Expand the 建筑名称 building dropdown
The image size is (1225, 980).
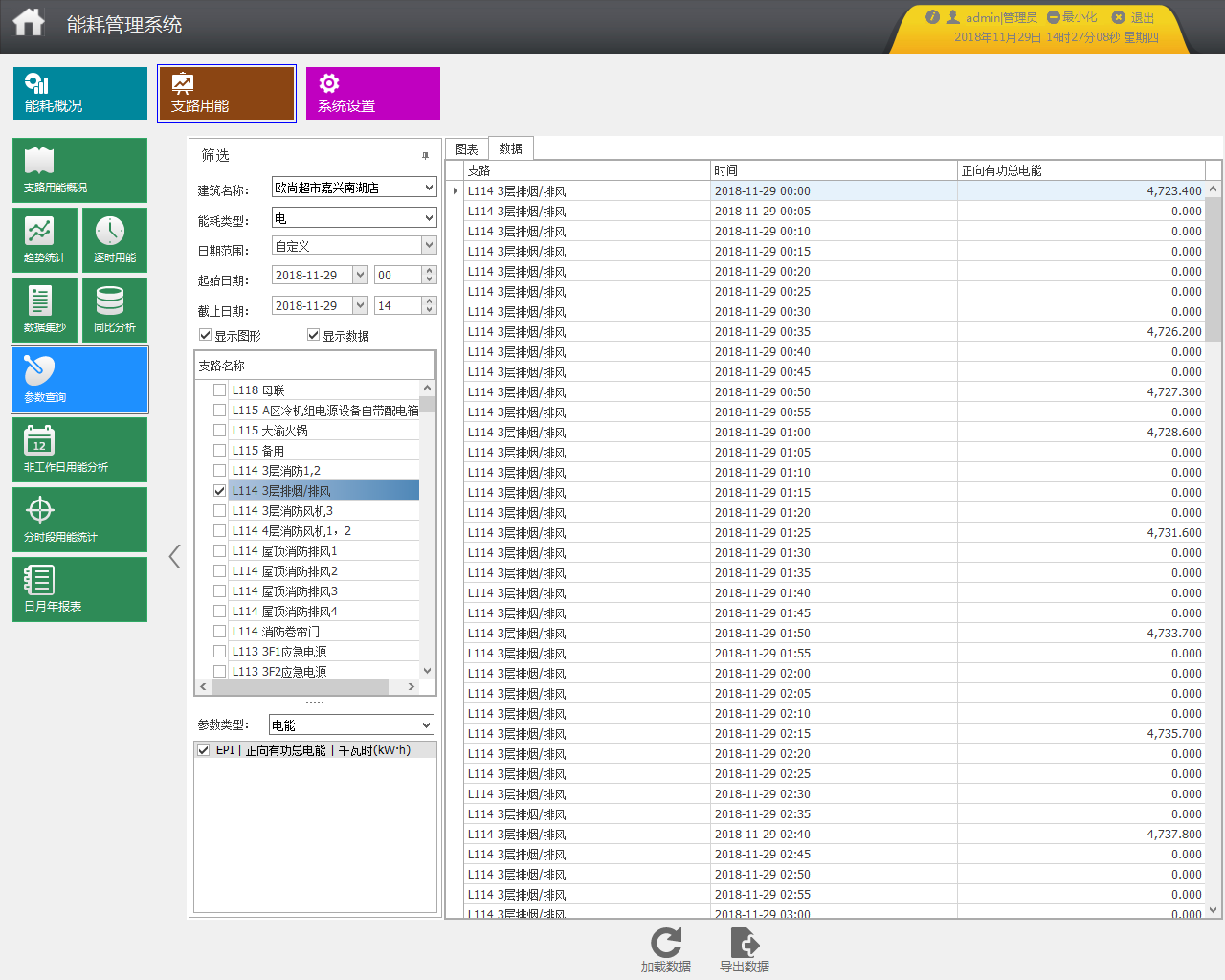(429, 188)
